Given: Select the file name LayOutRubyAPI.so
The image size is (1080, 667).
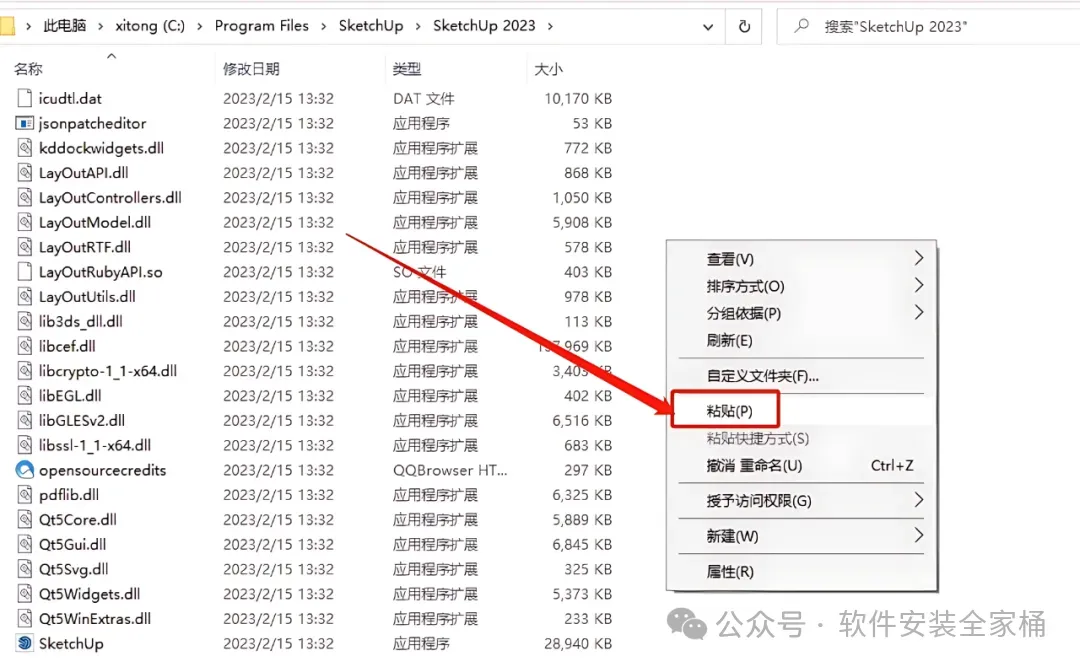Looking at the screenshot, I should tap(101, 272).
